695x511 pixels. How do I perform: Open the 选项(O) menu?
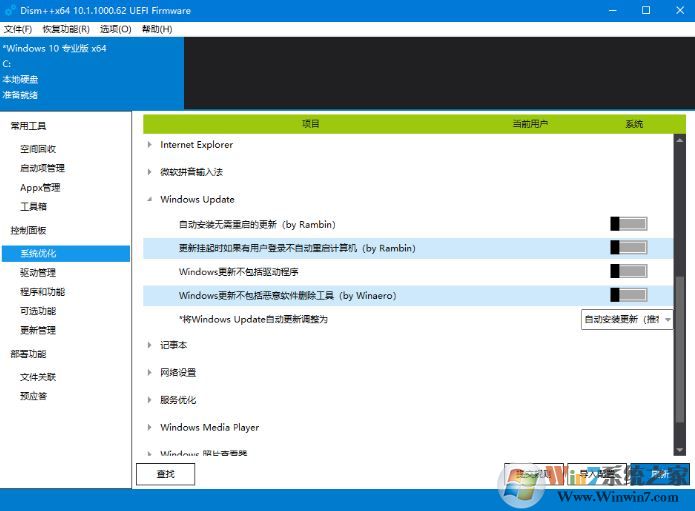tap(115, 29)
